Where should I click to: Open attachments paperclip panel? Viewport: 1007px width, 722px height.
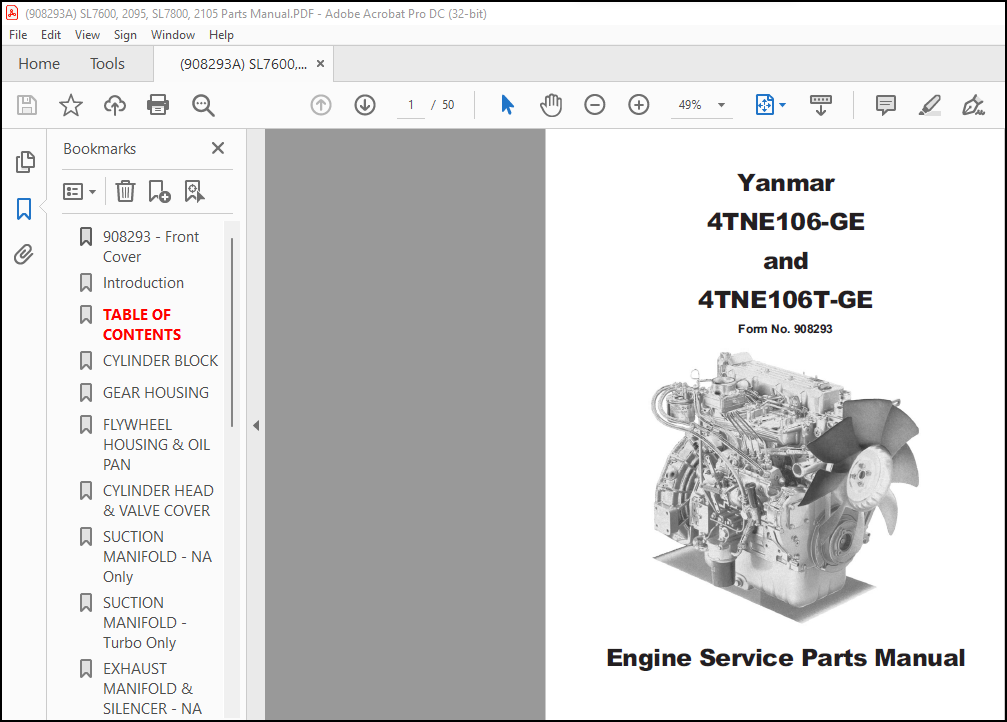coord(24,255)
